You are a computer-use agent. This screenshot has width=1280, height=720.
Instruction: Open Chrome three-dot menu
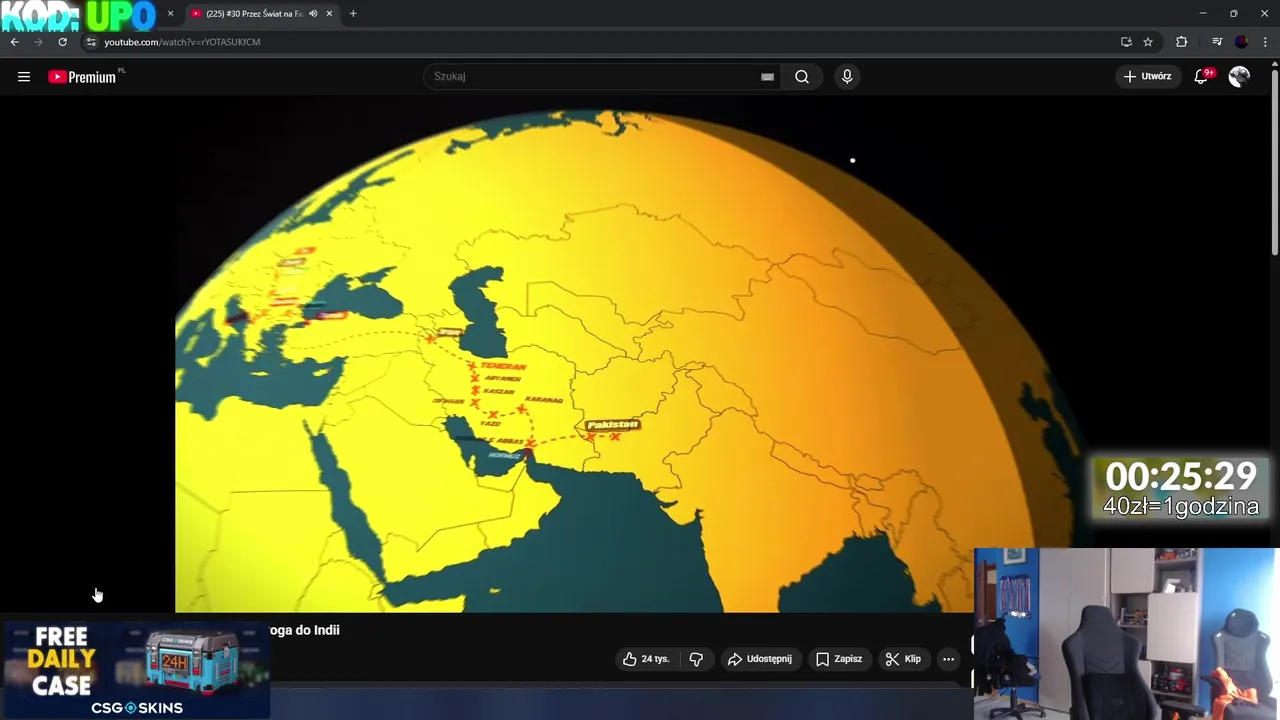pos(1266,42)
